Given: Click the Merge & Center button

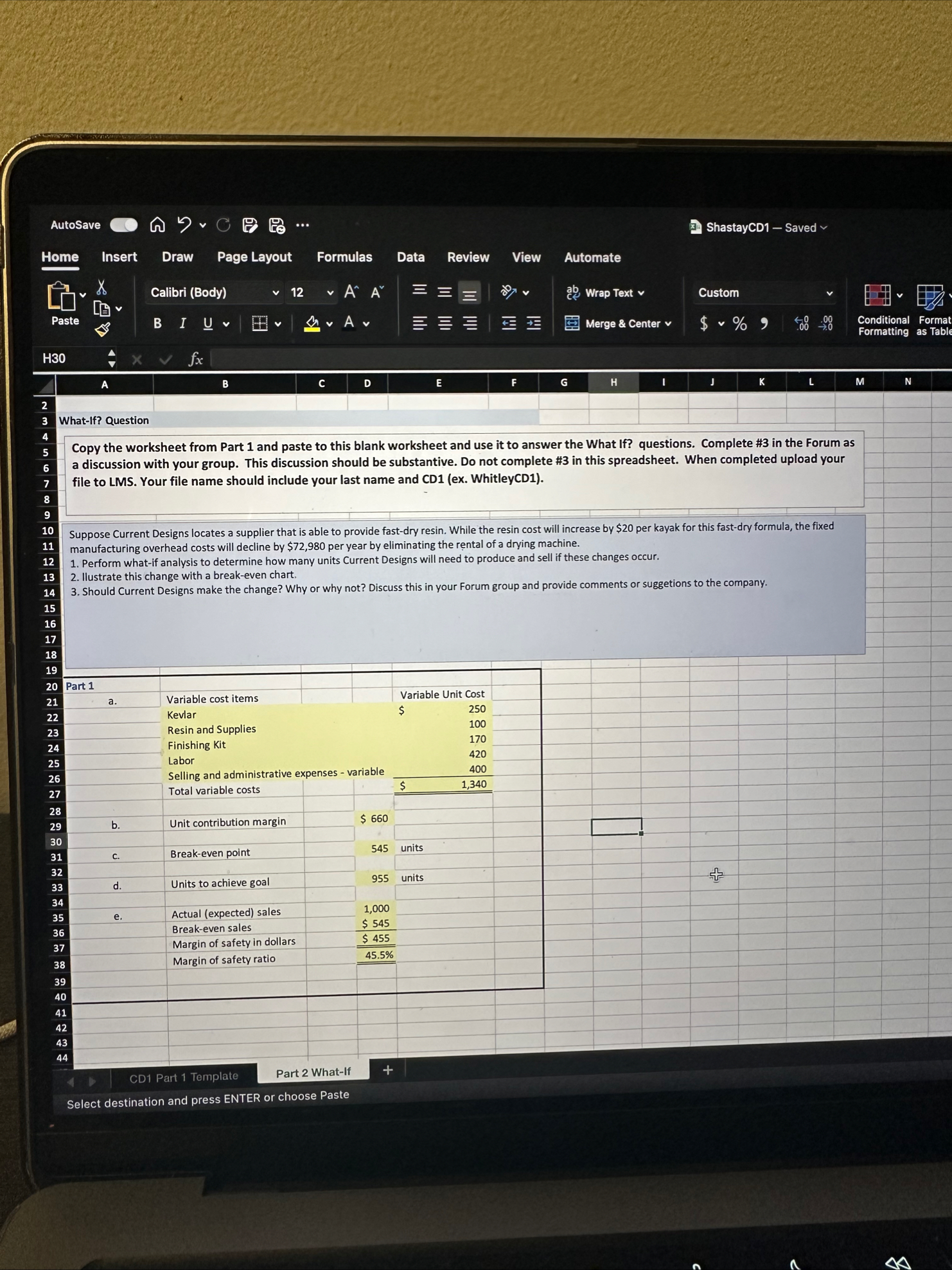Looking at the screenshot, I should pos(618,323).
